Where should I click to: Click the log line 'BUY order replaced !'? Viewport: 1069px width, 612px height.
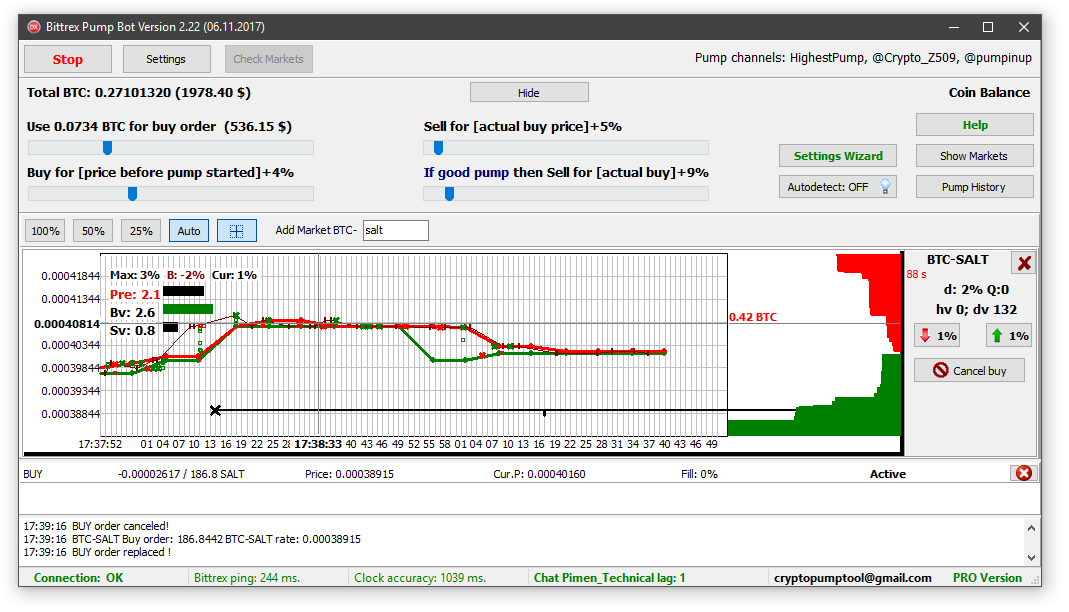point(97,552)
